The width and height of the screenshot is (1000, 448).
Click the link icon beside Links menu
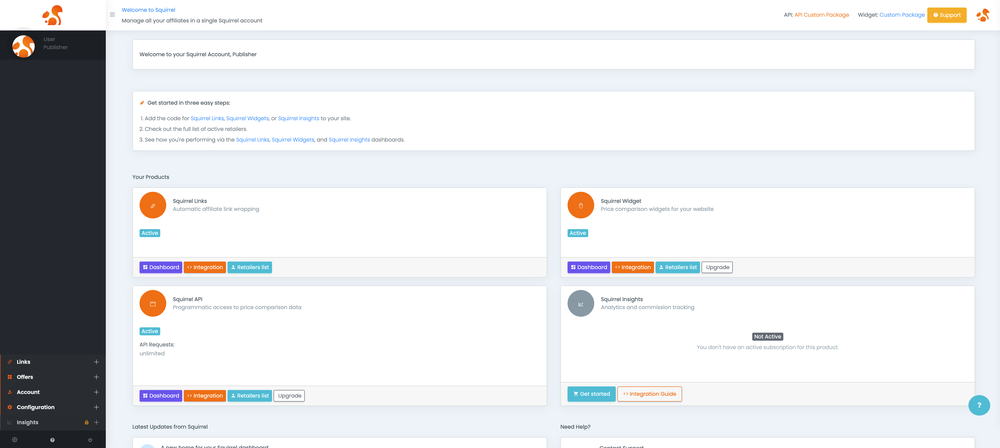pyautogui.click(x=10, y=362)
